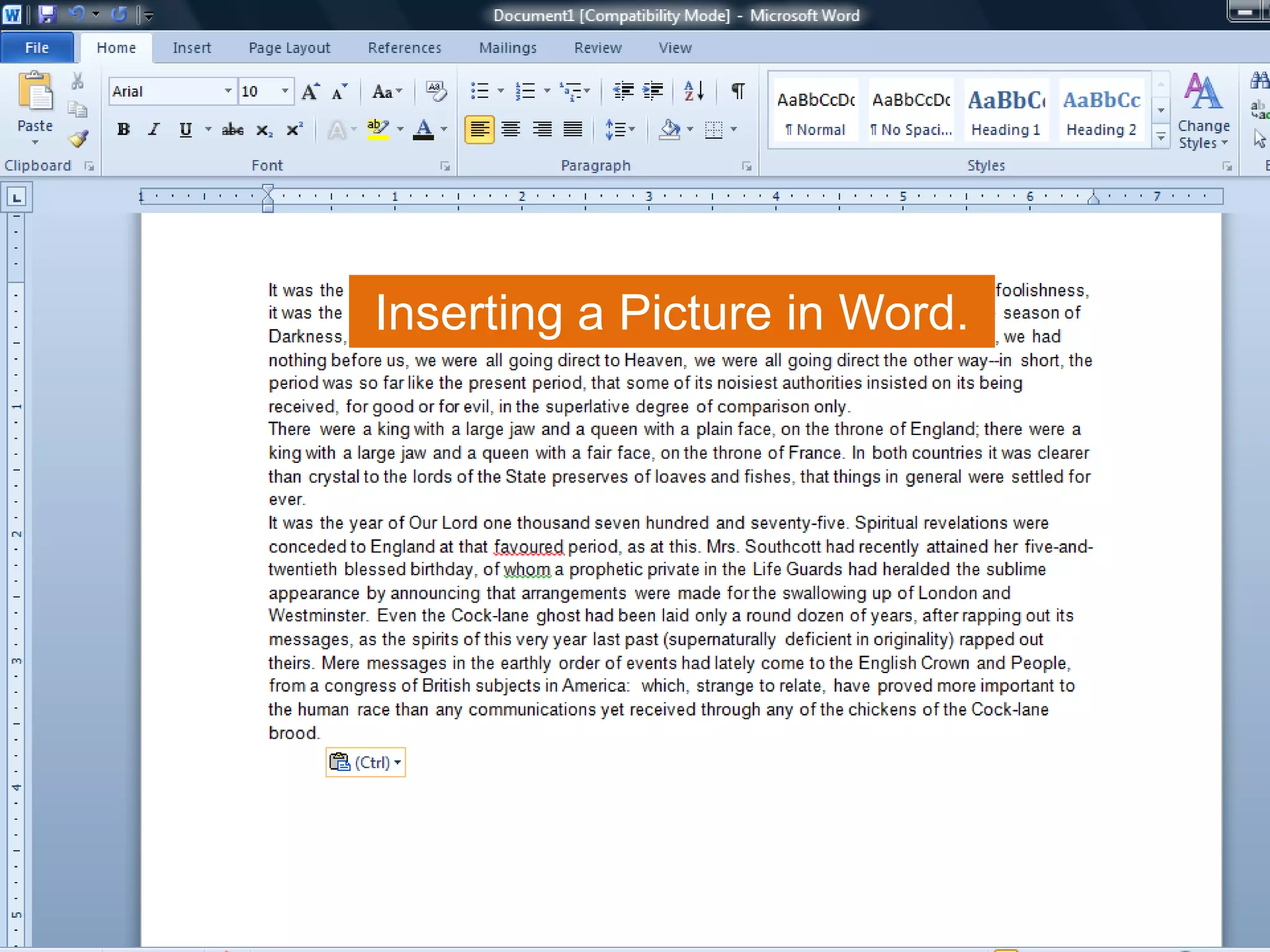
Task: Click the Increase Indent icon
Action: tap(653, 92)
